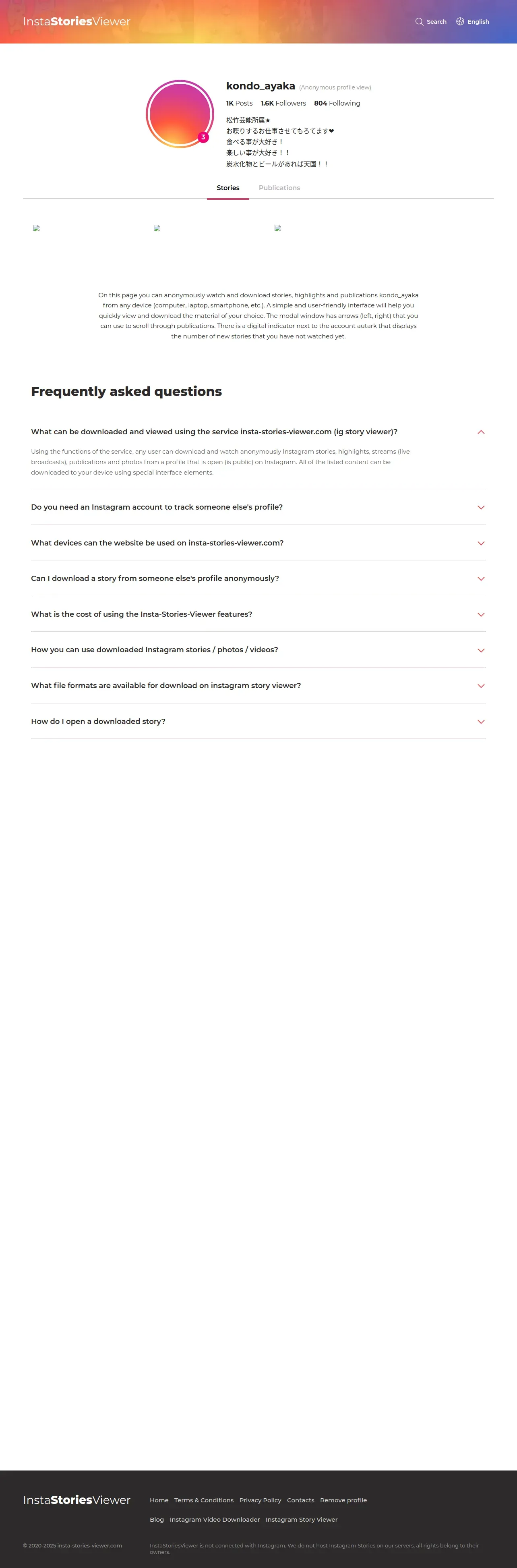Click the InstaStoriesViewer header logo

click(77, 22)
